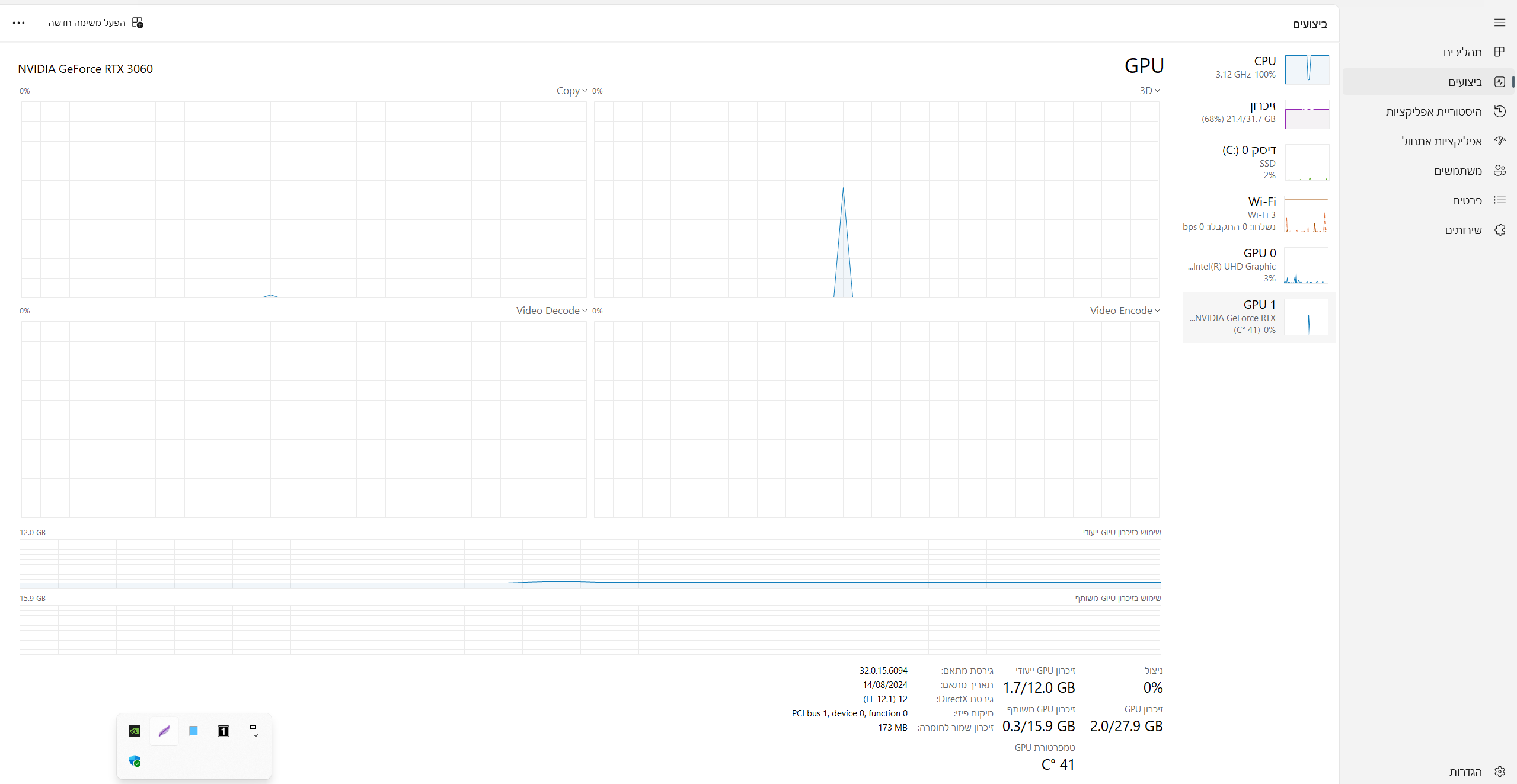Click the Video Encode usage graph

pyautogui.click(x=876, y=420)
